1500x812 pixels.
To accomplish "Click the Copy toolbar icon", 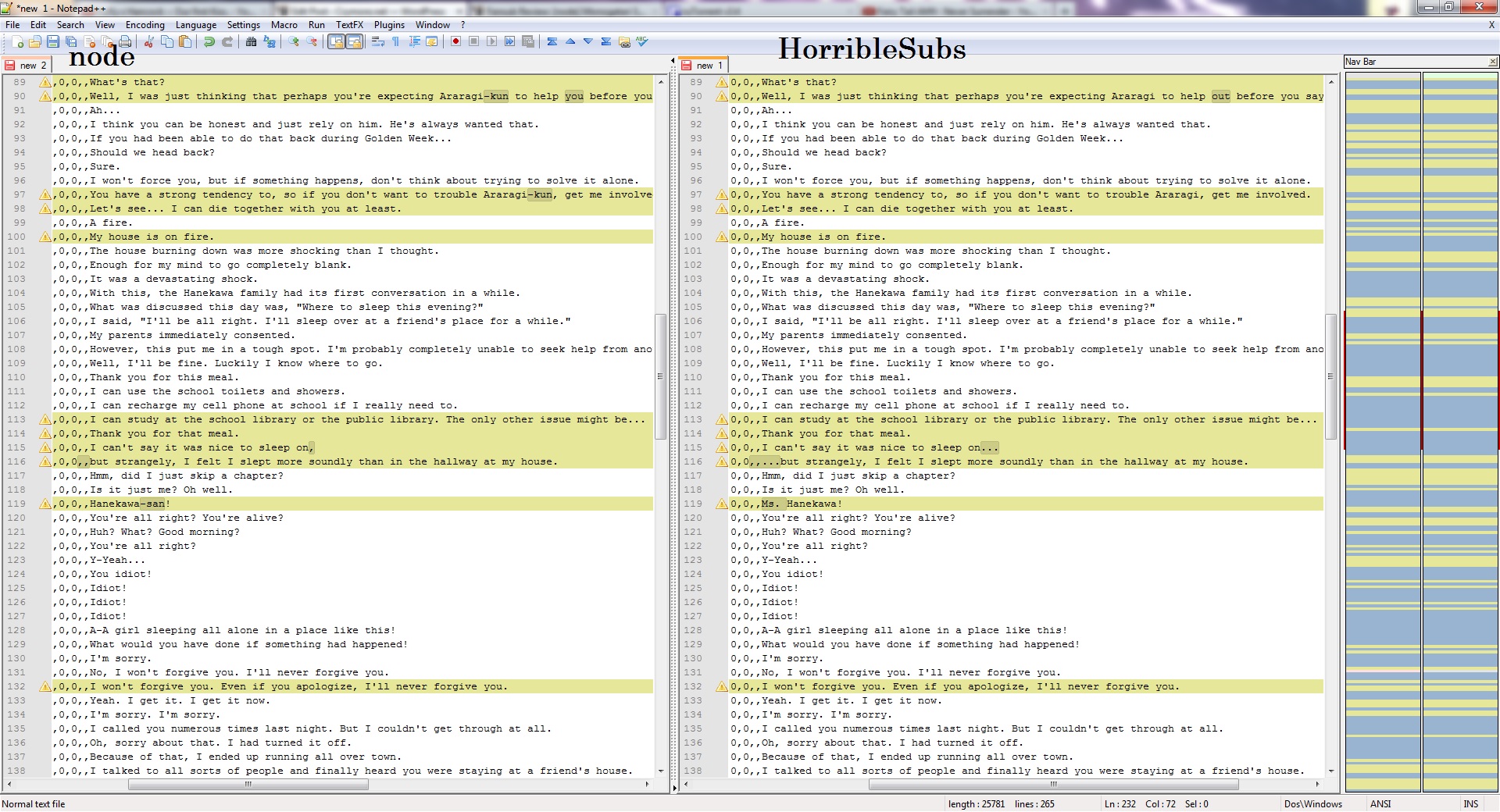I will (167, 41).
